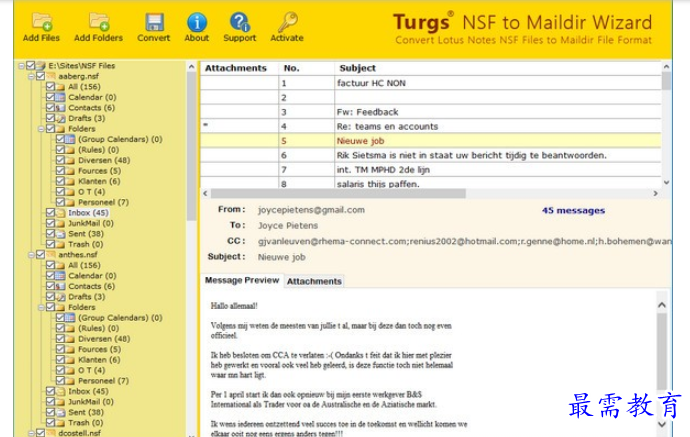Toggle O T (4) checkbox under anthes.nsf
This screenshot has height=437, width=690.
[60, 371]
